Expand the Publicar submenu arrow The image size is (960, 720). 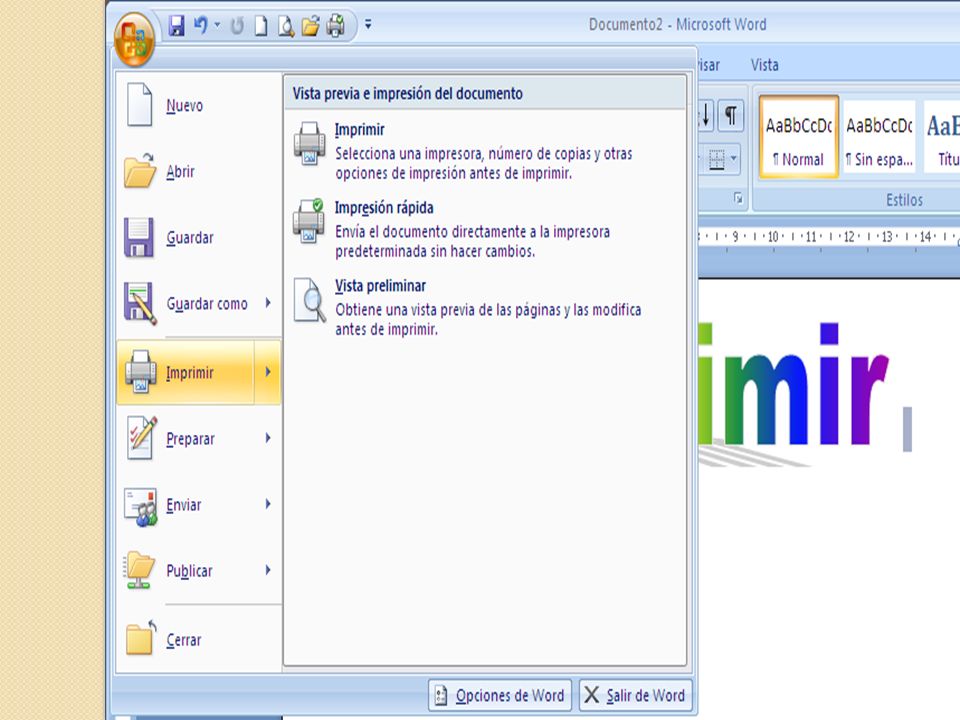pyautogui.click(x=268, y=570)
